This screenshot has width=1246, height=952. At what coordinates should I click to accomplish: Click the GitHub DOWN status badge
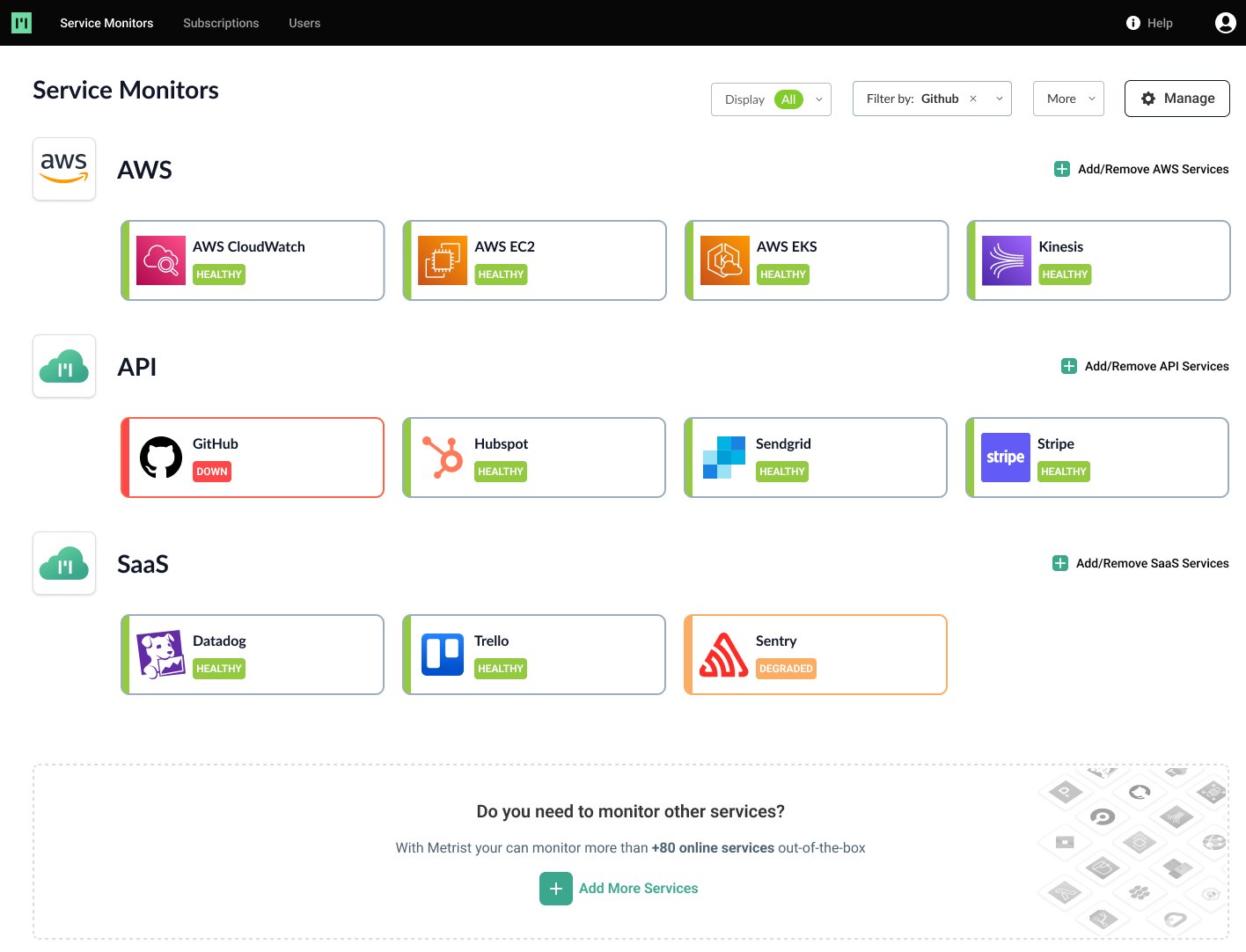(212, 472)
